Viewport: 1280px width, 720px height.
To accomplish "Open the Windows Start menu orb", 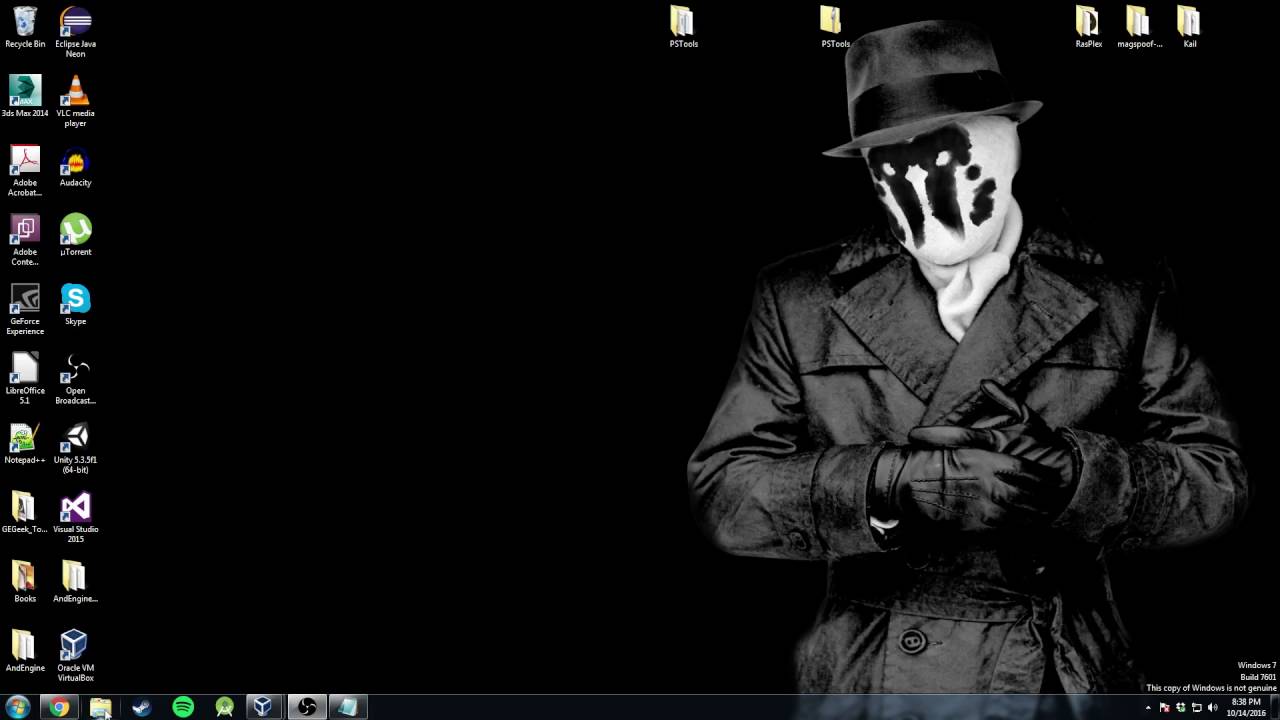I will [x=18, y=707].
